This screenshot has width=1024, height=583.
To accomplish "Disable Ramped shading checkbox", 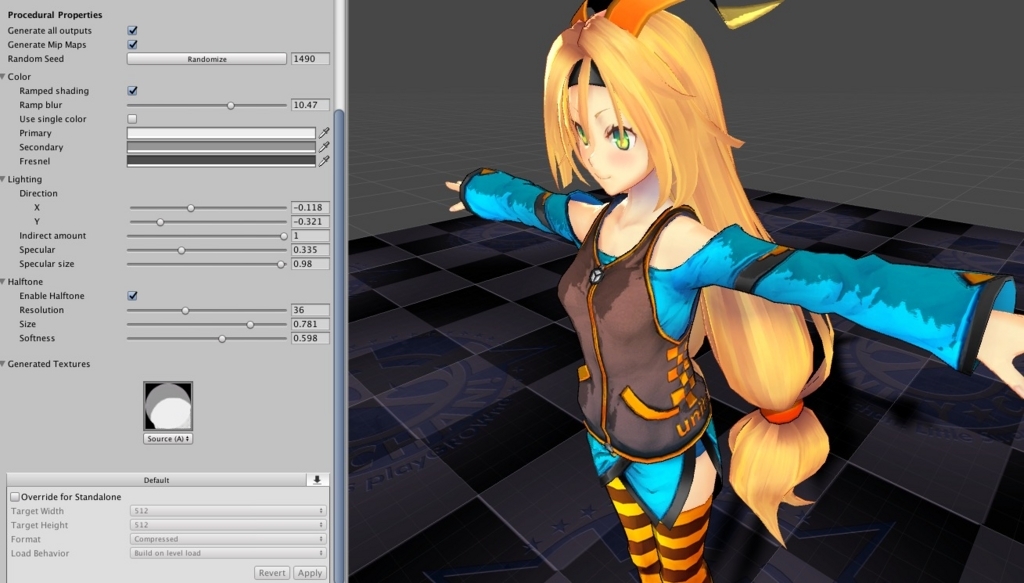I will [133, 91].
